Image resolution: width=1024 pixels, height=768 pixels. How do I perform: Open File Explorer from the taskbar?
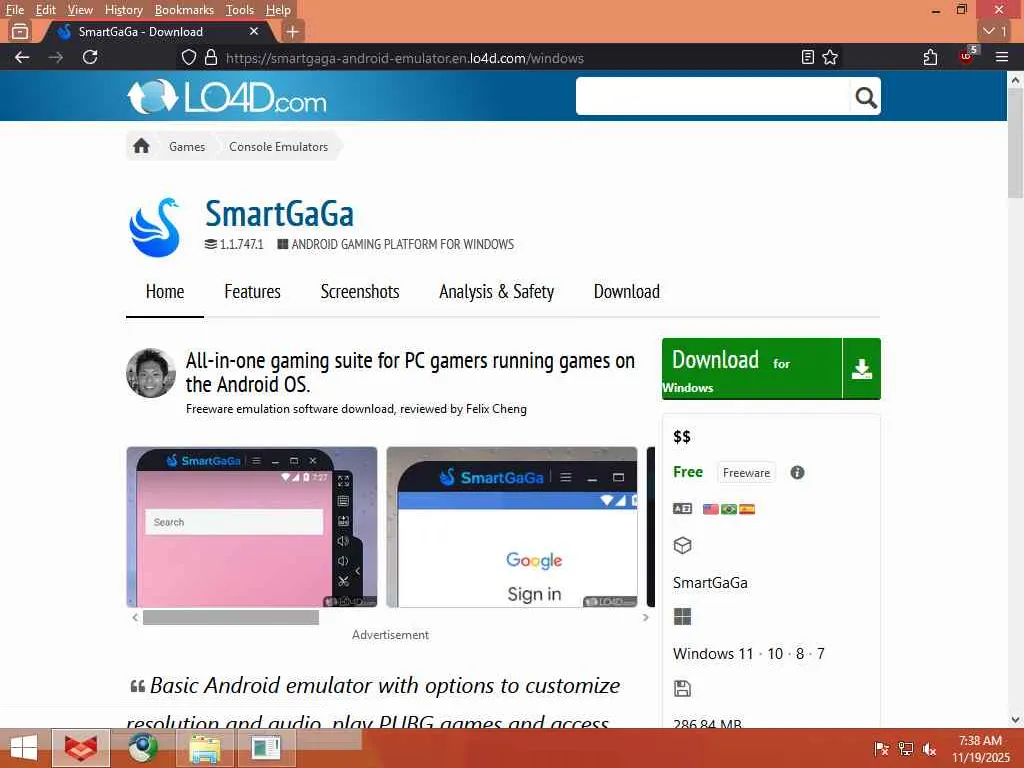(x=204, y=748)
